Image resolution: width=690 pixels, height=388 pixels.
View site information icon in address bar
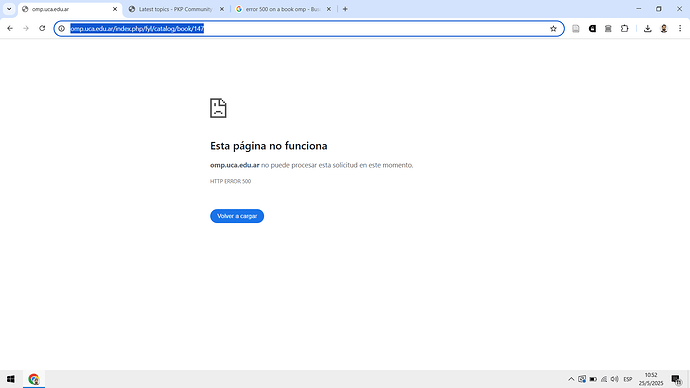(x=62, y=29)
